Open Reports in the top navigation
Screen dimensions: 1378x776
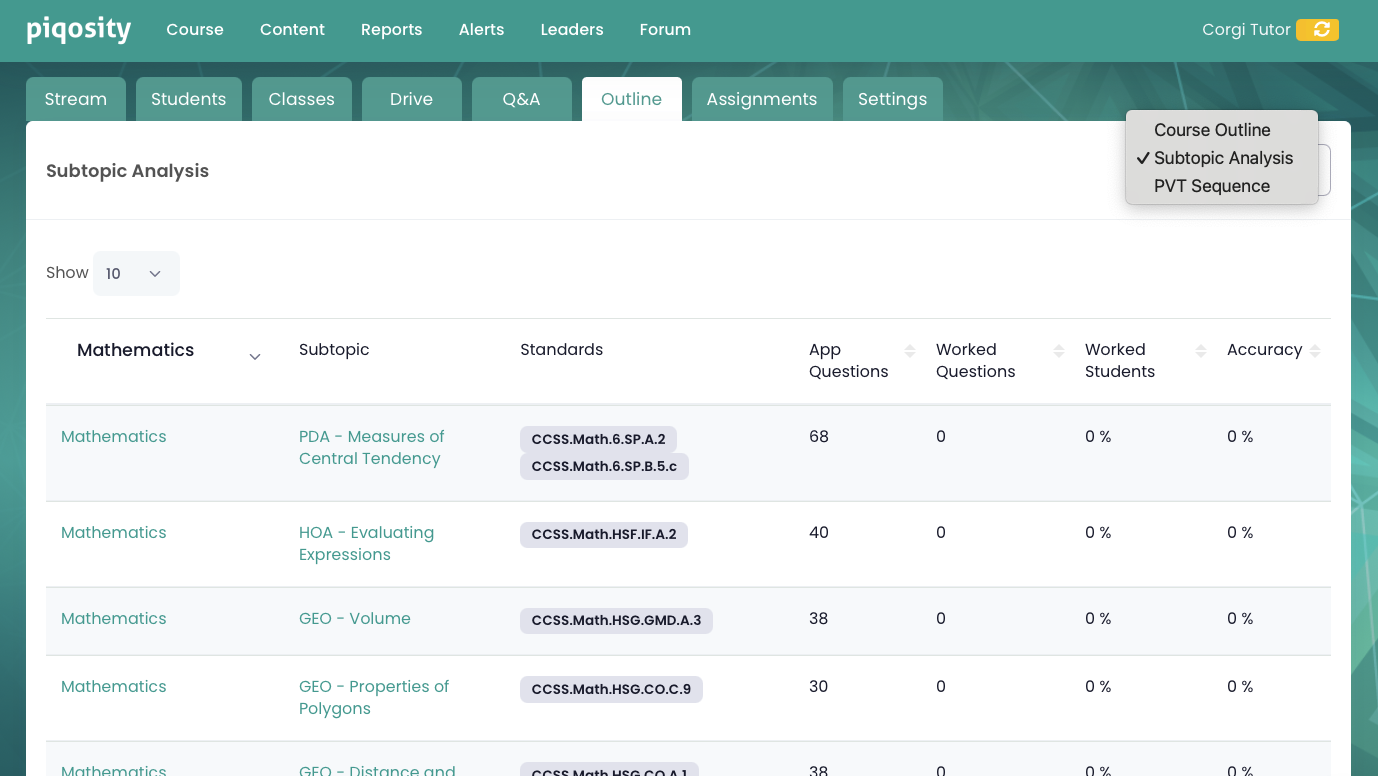click(391, 30)
